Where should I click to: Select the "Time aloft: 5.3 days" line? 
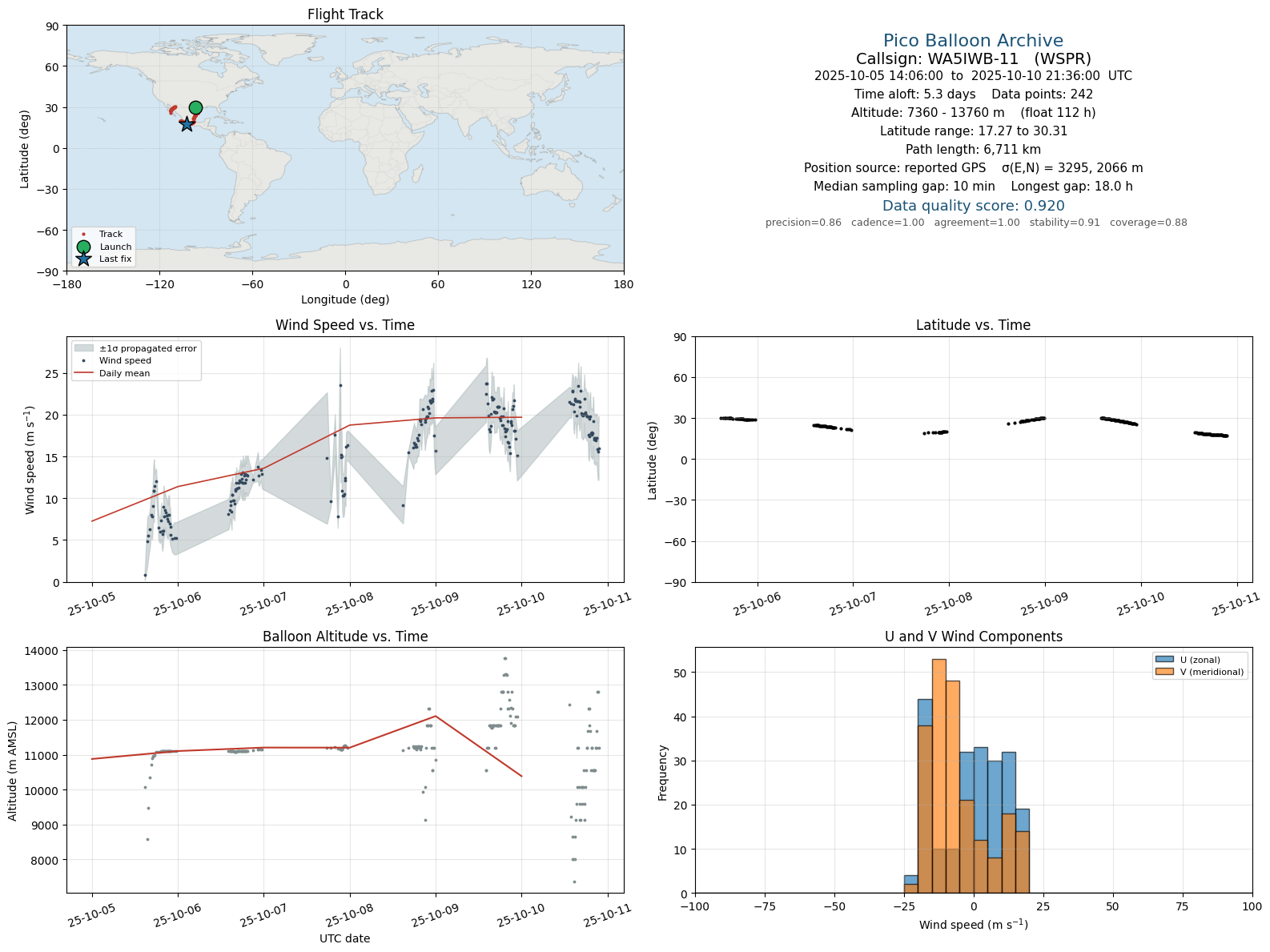973,94
